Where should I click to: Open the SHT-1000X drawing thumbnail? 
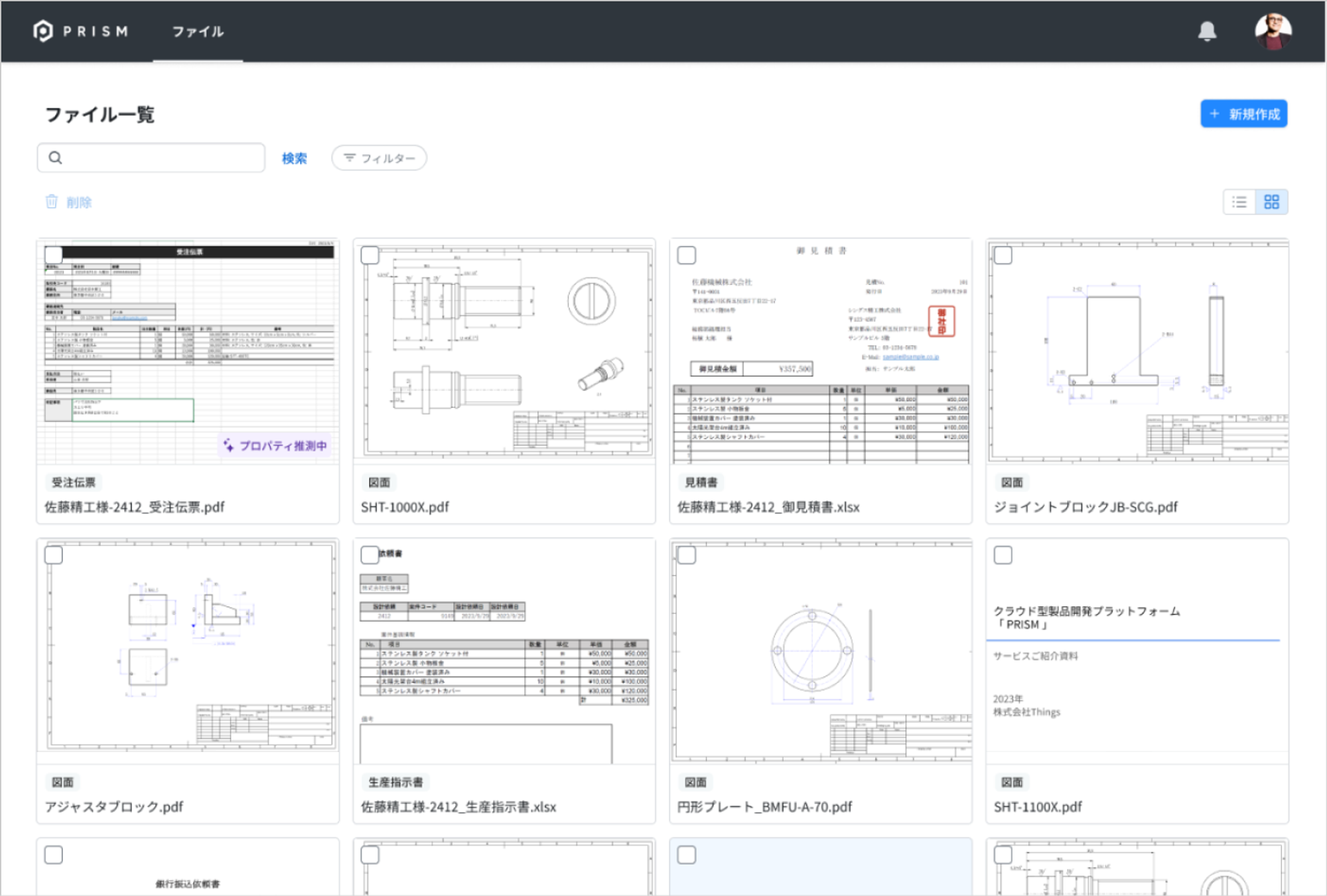coord(504,352)
